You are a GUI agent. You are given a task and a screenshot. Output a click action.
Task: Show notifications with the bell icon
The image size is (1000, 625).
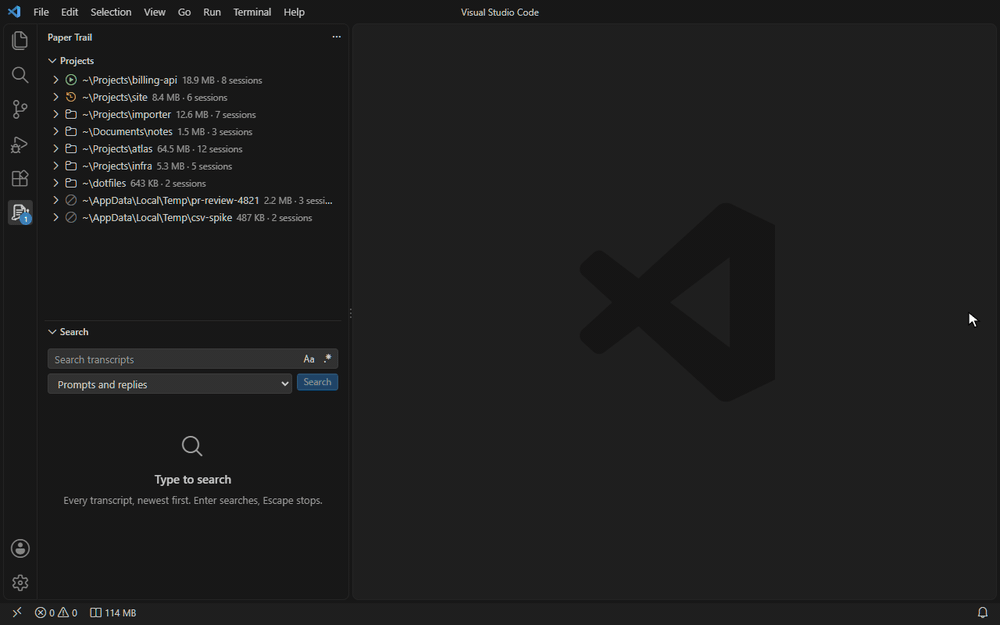pos(983,613)
